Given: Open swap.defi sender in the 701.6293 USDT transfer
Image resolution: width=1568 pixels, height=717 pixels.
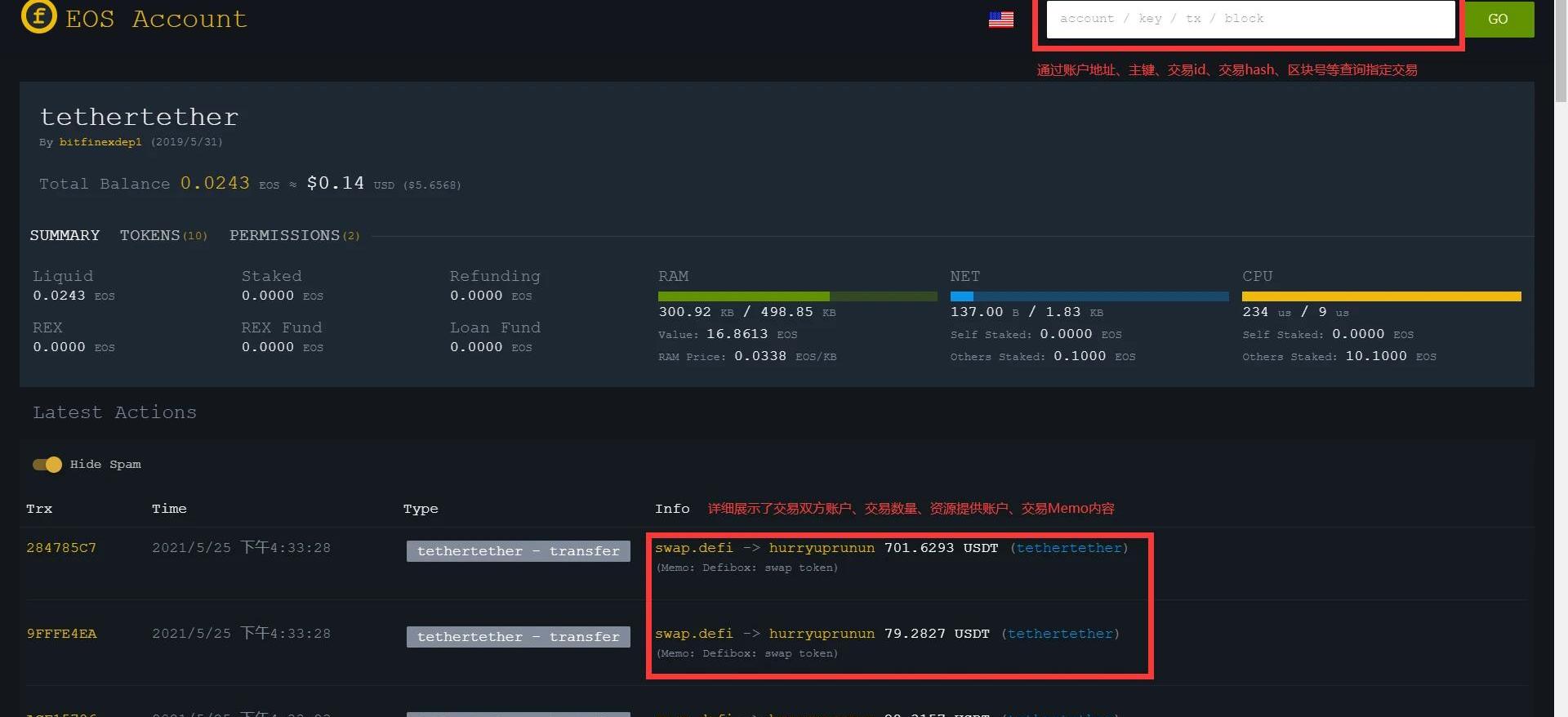Looking at the screenshot, I should click(x=693, y=548).
